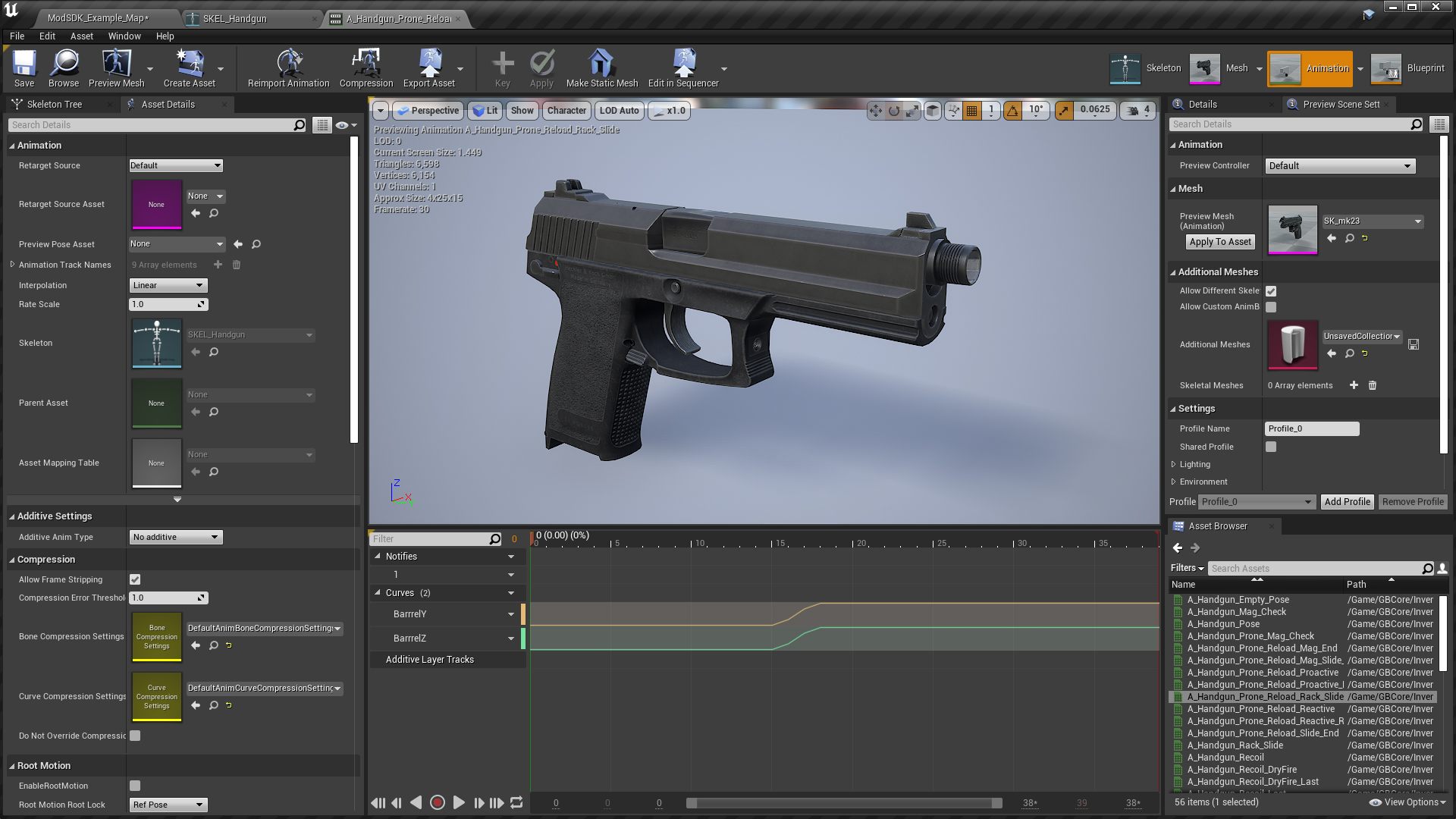Open Interpolation Linear dropdown
The image size is (1456, 819).
168,285
